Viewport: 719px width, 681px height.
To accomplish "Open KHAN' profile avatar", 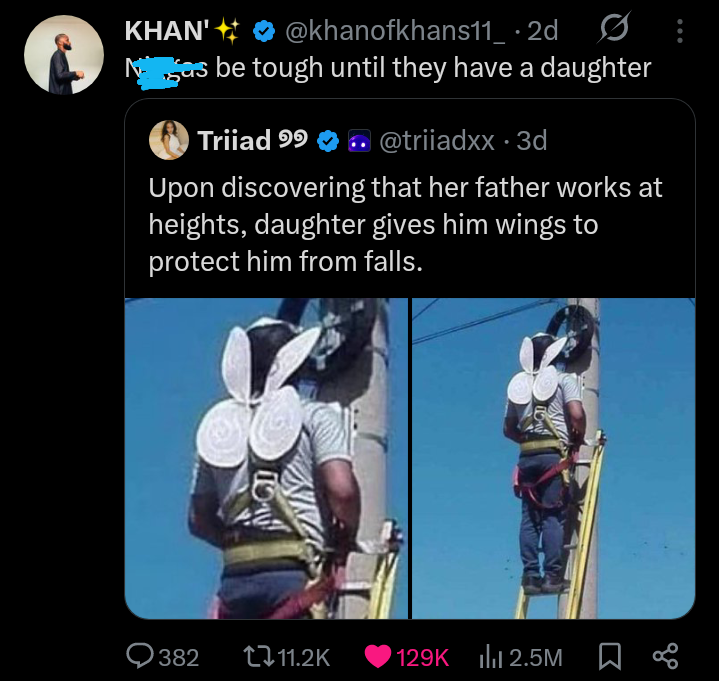I will coord(64,55).
